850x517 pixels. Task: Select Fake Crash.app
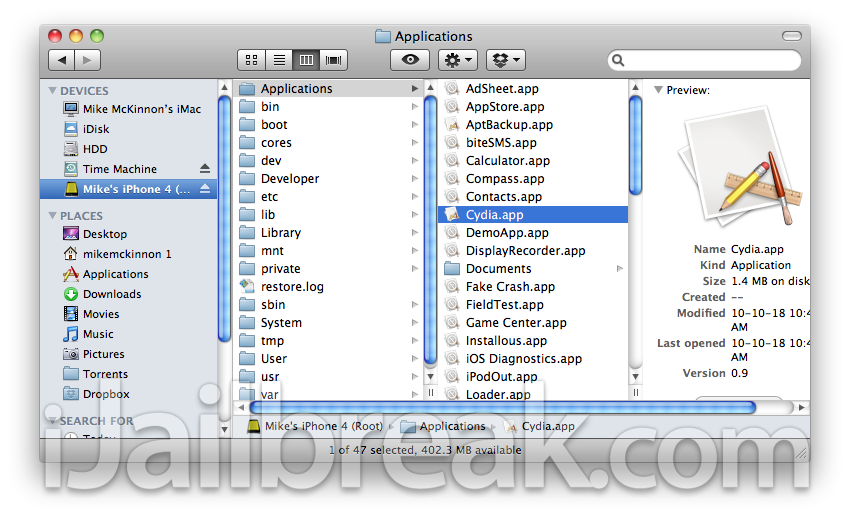pyautogui.click(x=533, y=287)
